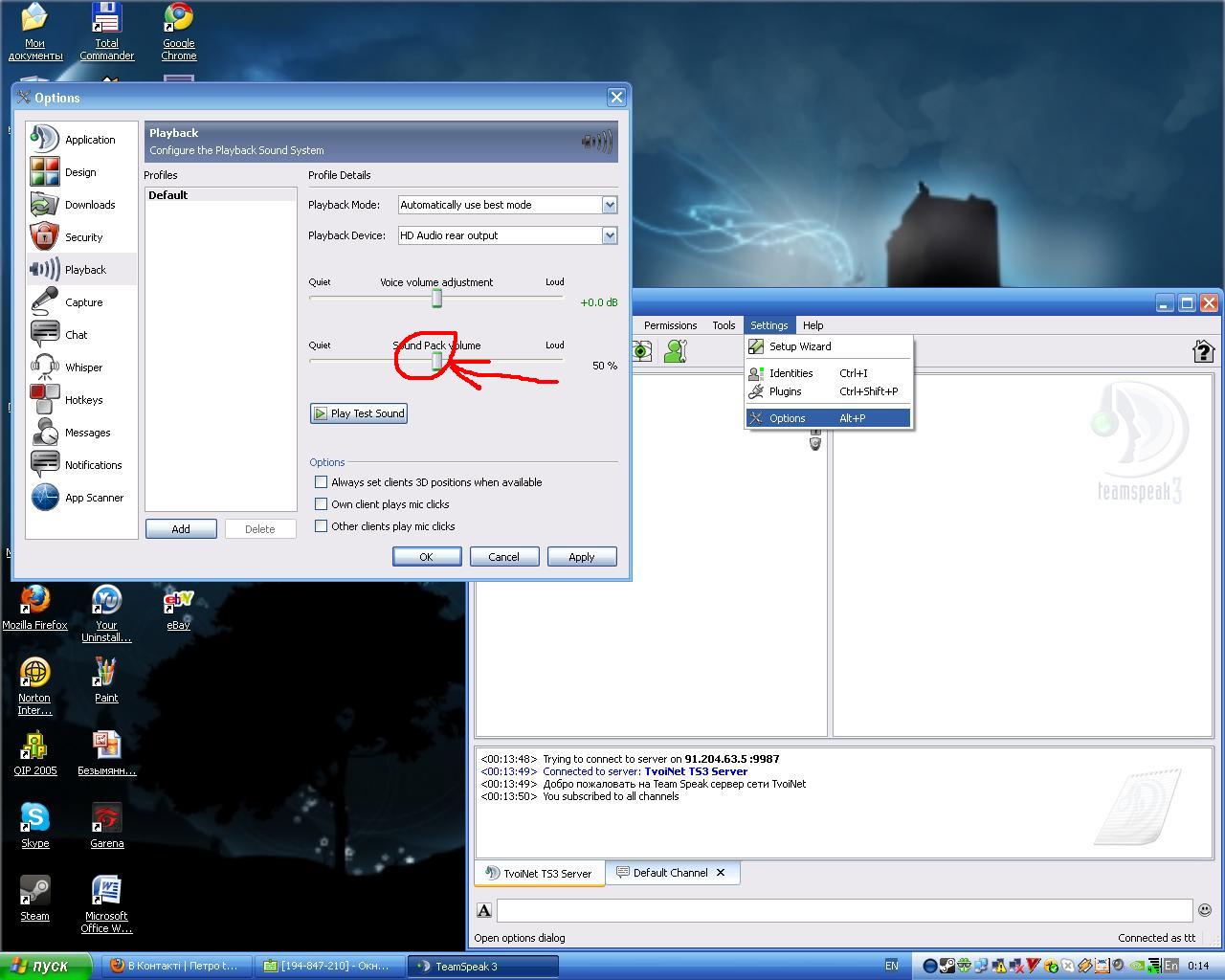Select the Default playback profile
The image size is (1225, 980).
[x=220, y=195]
